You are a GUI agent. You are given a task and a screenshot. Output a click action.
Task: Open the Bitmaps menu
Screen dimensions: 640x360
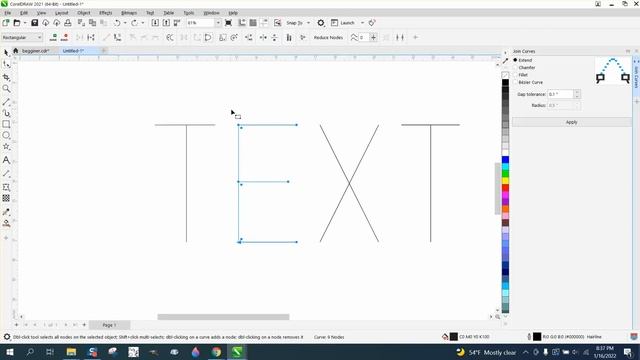tap(129, 13)
